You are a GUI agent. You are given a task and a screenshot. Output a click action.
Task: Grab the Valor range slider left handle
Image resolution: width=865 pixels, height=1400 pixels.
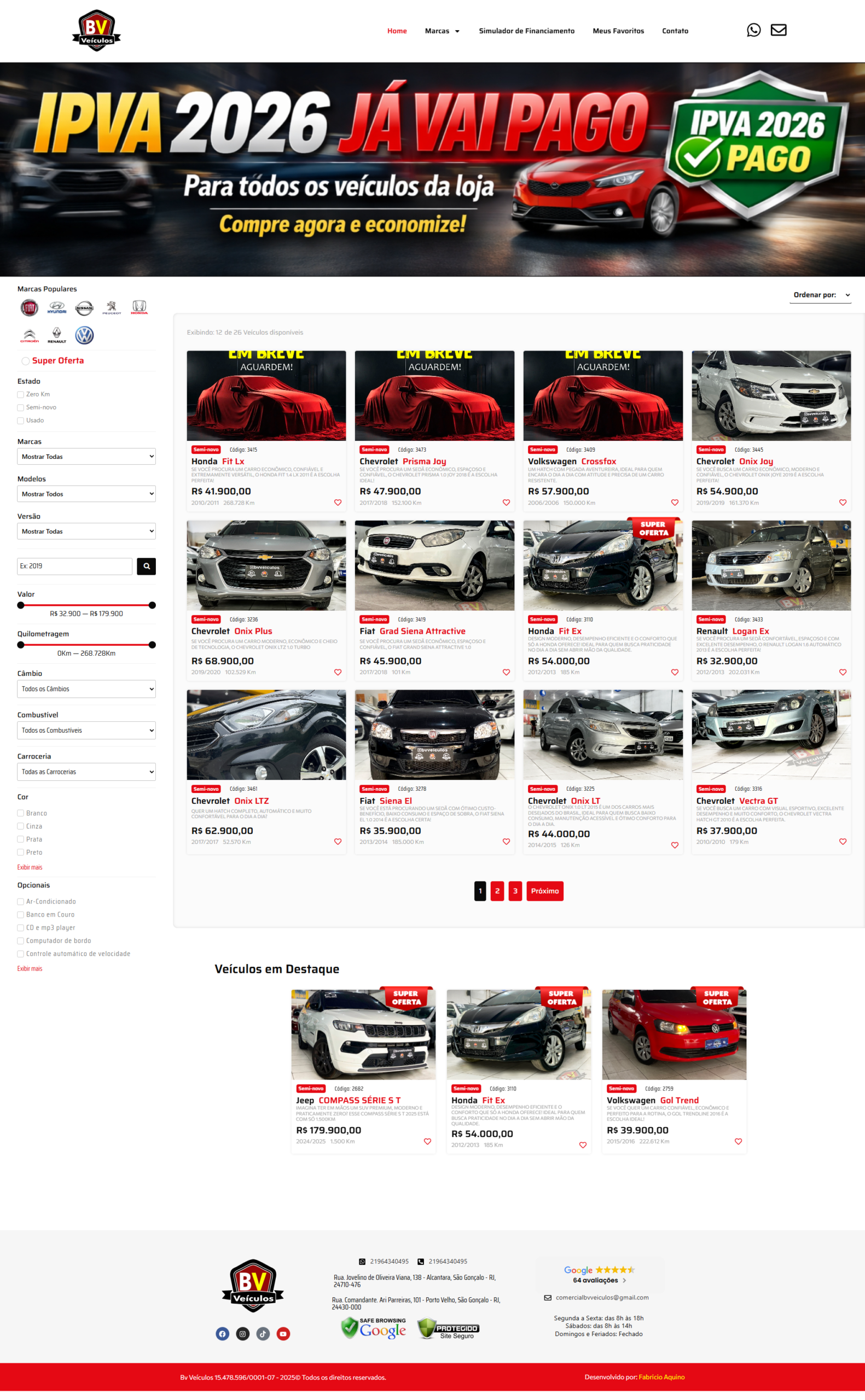pyautogui.click(x=21, y=605)
